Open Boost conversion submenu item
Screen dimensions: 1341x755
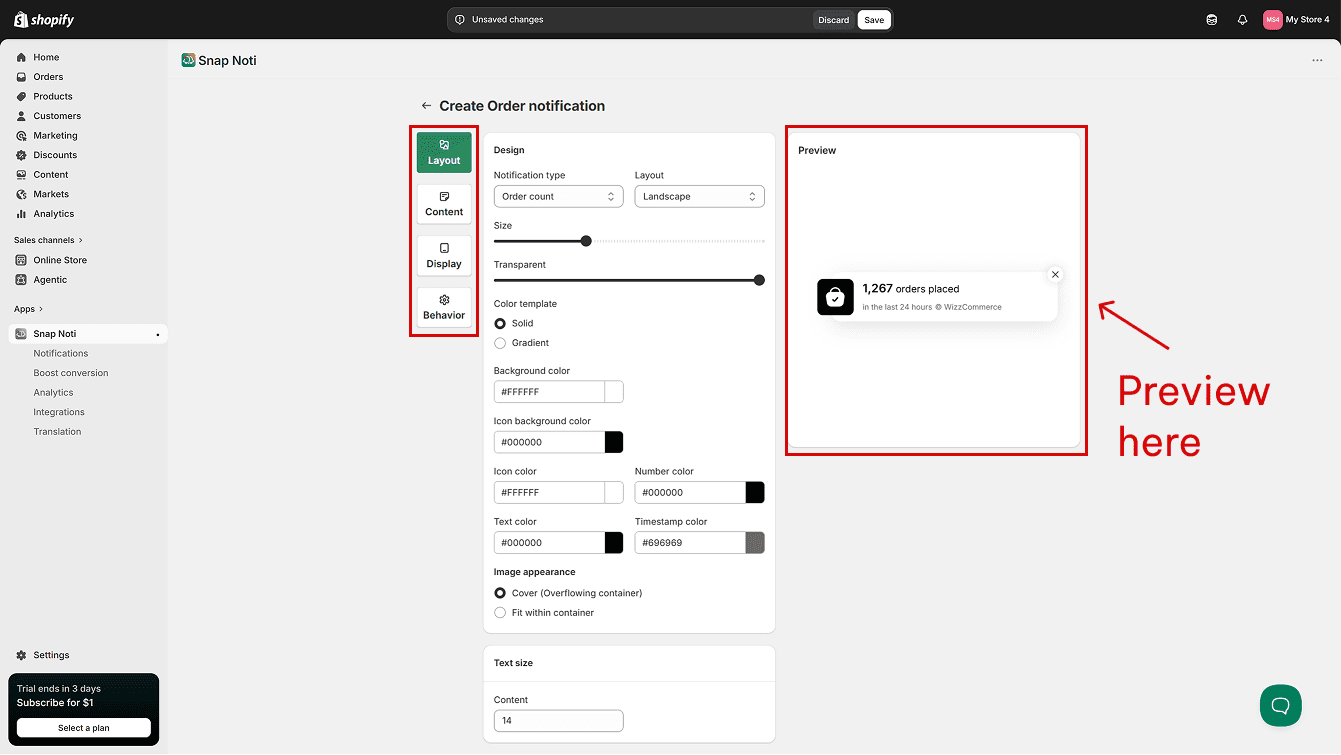point(71,373)
